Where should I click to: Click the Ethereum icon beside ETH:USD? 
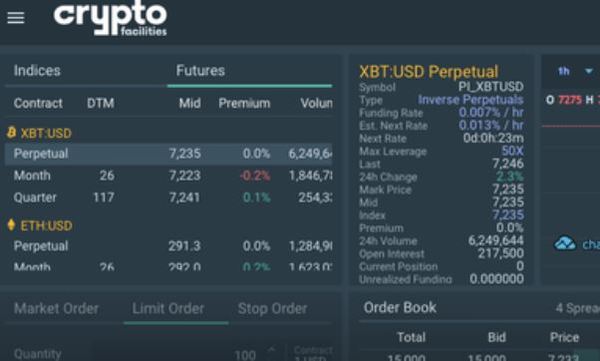[11, 225]
